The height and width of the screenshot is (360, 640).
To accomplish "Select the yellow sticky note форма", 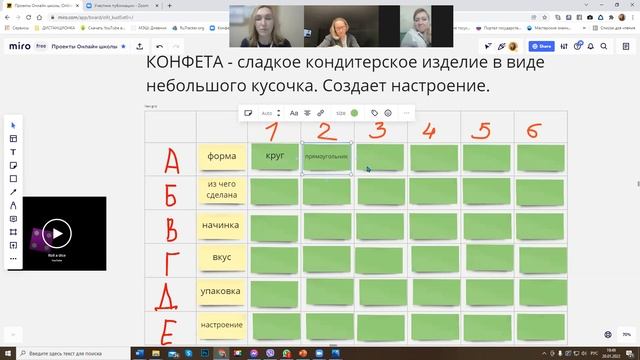I will pos(222,157).
